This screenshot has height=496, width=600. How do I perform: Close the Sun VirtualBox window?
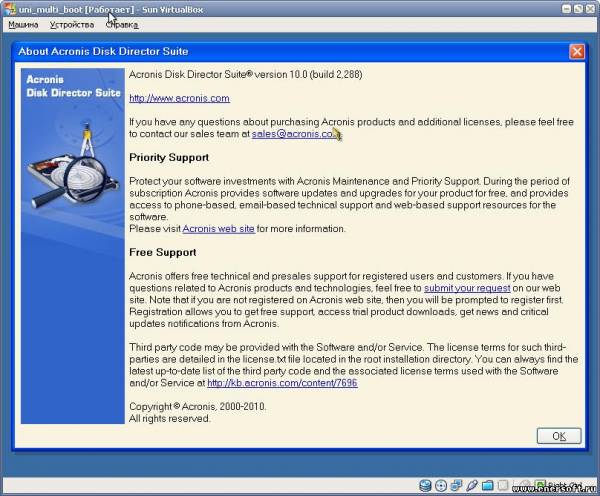pos(590,9)
